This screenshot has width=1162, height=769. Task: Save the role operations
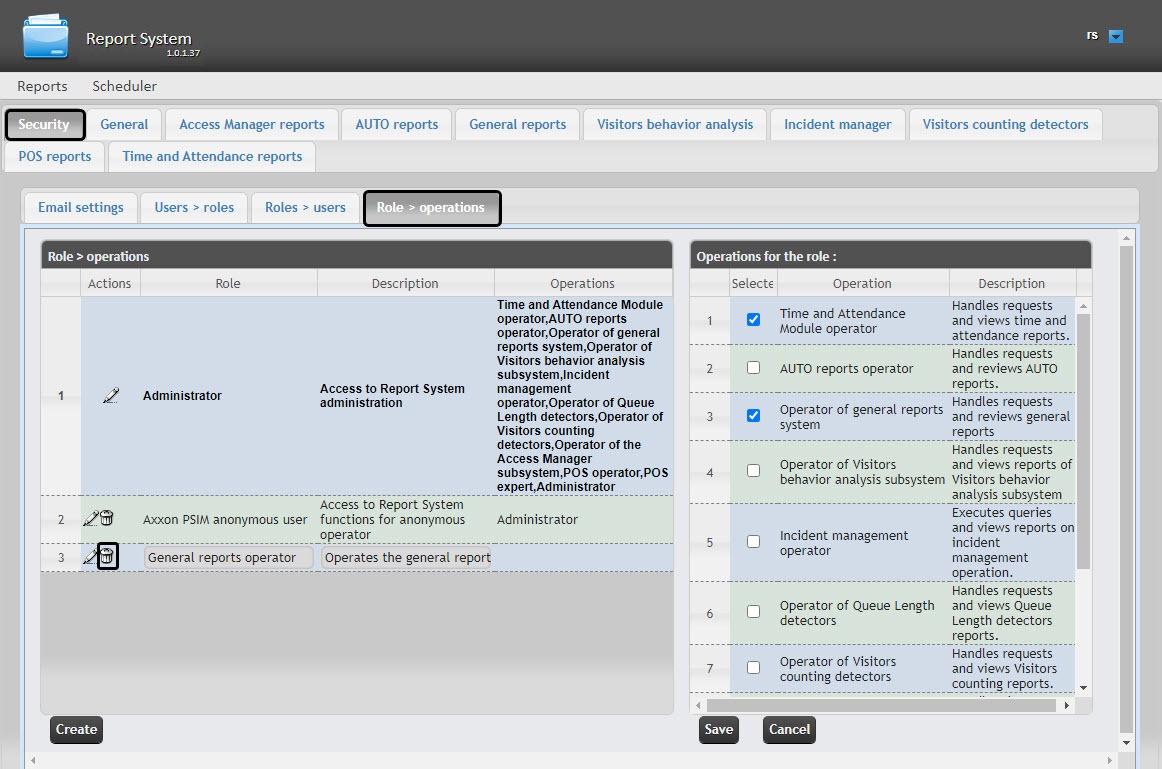tap(718, 729)
